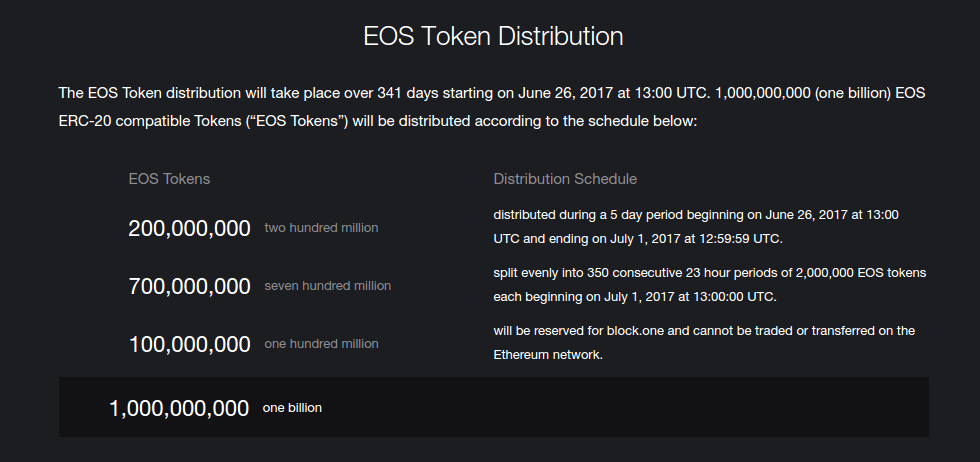Click the block.one reserved tokens description
The image size is (980, 462).
[x=703, y=342]
